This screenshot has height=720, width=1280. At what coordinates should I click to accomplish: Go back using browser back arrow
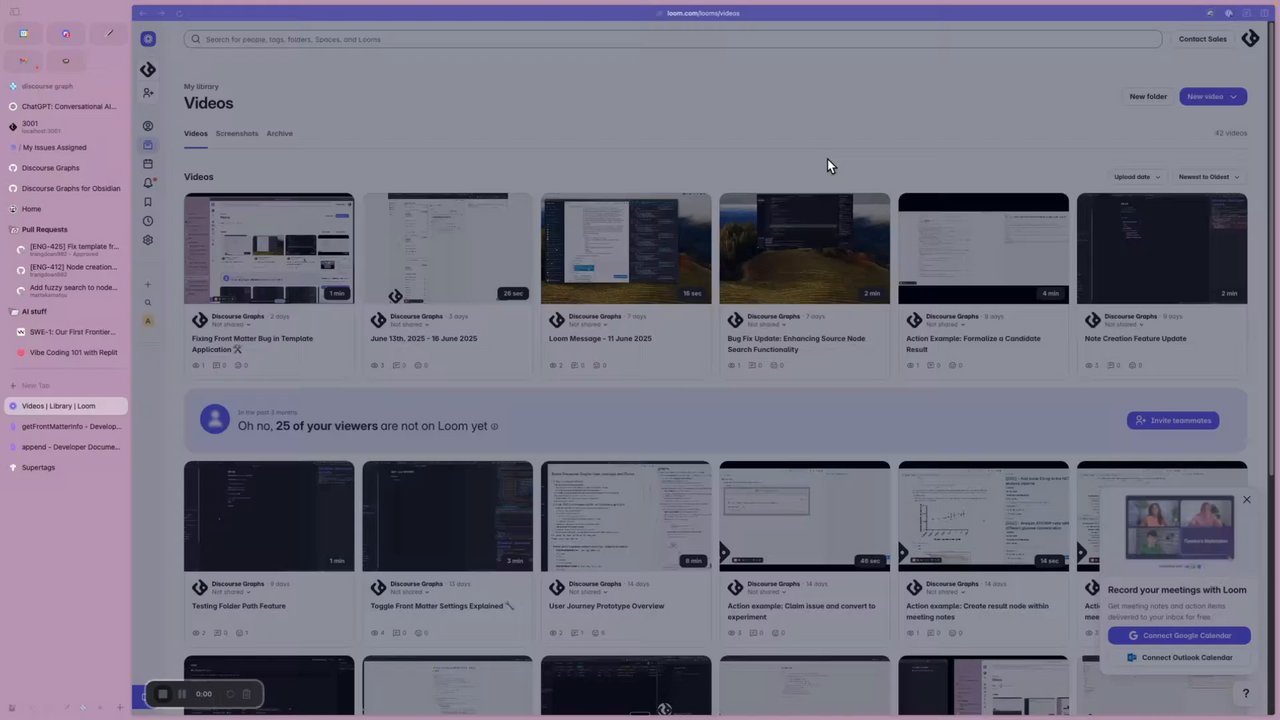coord(143,13)
